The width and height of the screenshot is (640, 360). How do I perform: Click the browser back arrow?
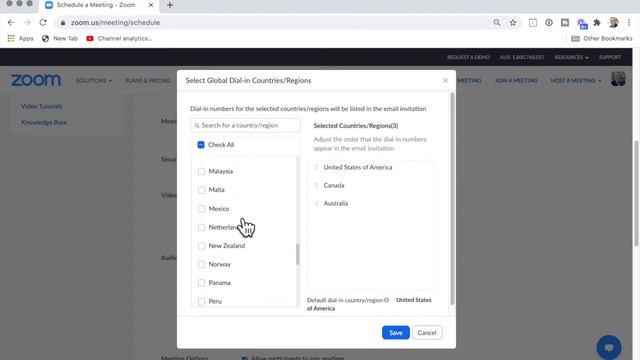(11, 22)
